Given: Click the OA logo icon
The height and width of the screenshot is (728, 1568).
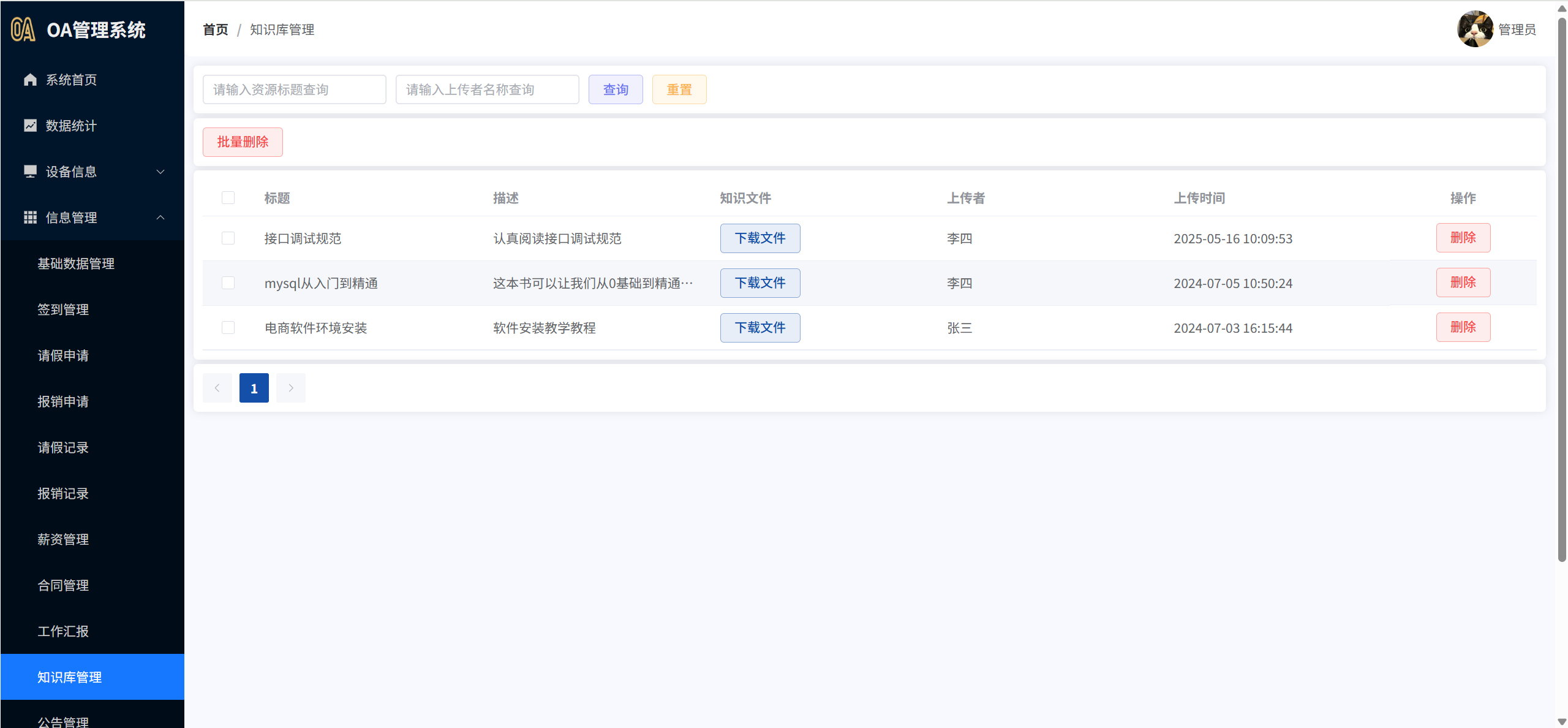Looking at the screenshot, I should [x=23, y=29].
